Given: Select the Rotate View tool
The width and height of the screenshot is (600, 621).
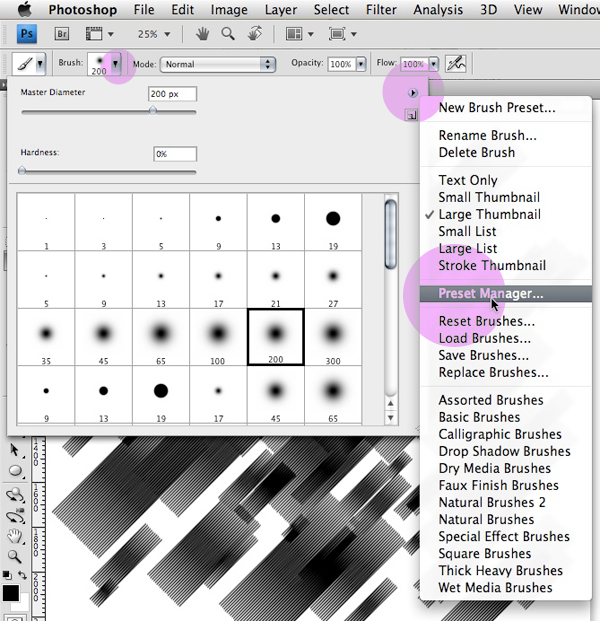Looking at the screenshot, I should (x=255, y=33).
